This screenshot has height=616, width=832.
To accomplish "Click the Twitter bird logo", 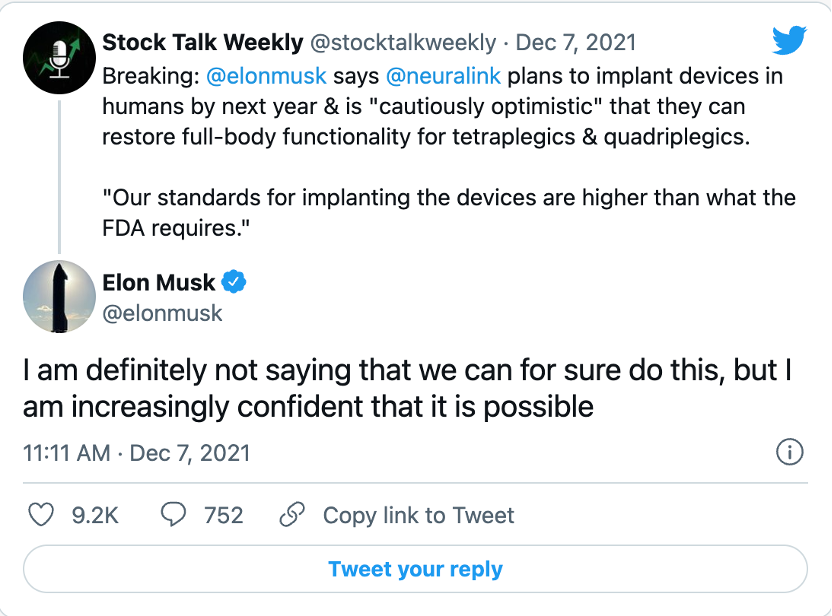I will click(x=790, y=40).
